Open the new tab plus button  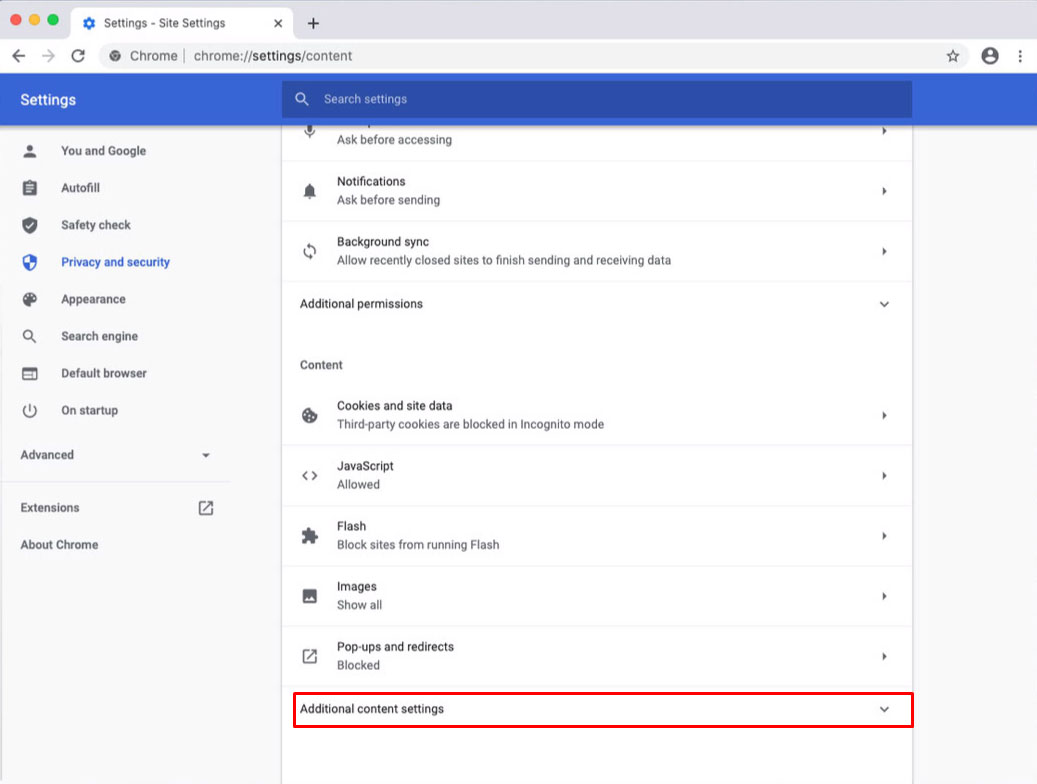313,23
